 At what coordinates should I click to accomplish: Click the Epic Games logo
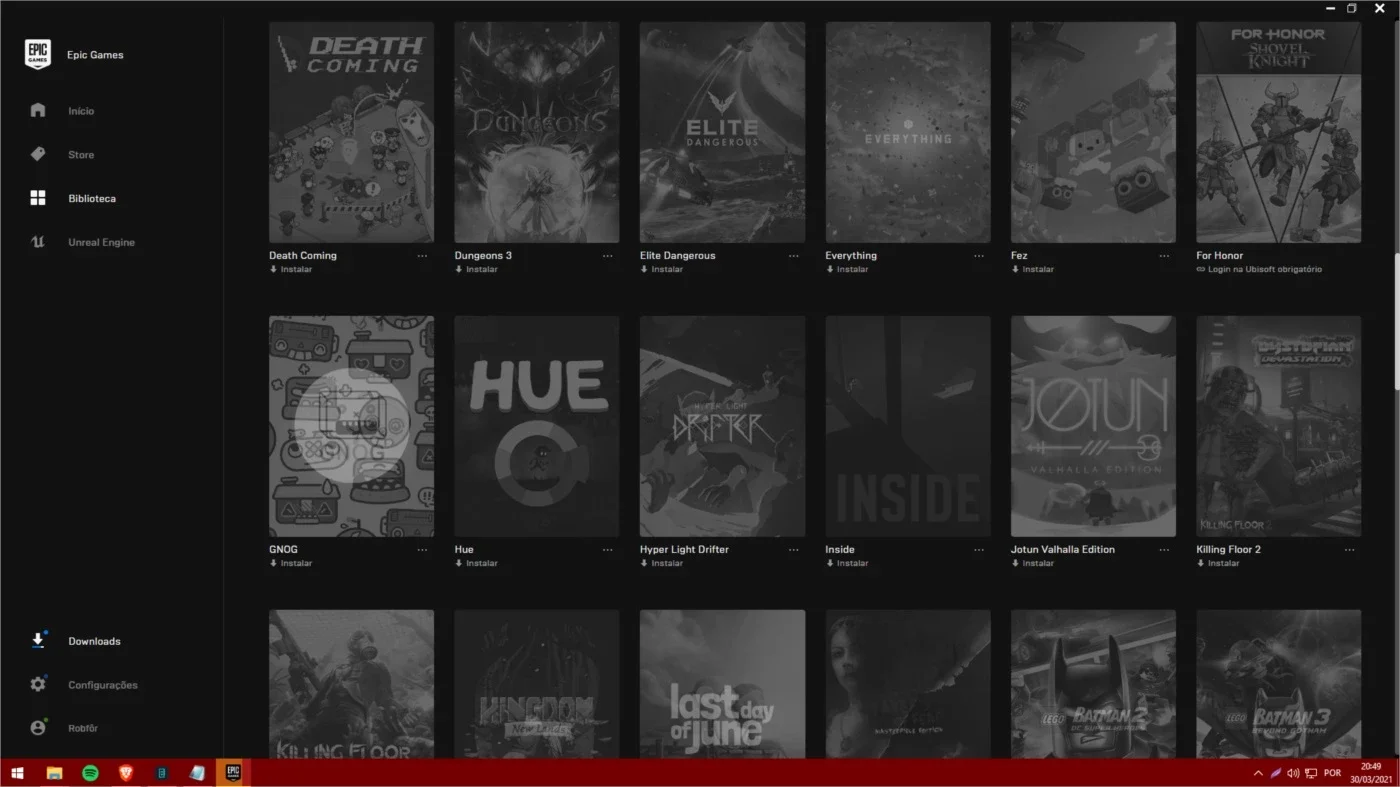click(x=38, y=54)
